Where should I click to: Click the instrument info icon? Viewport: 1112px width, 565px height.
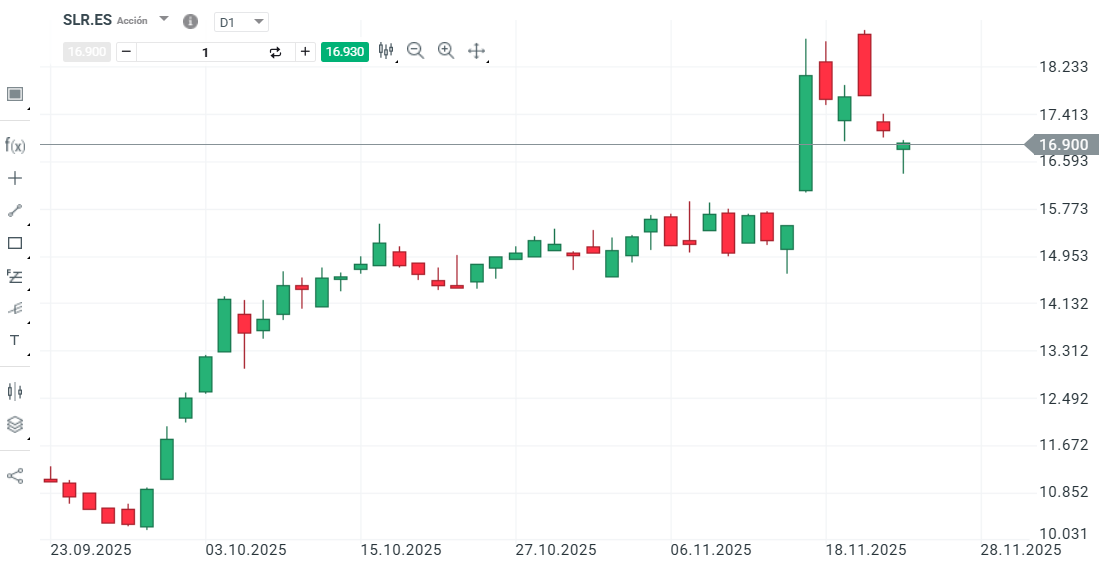pos(190,21)
